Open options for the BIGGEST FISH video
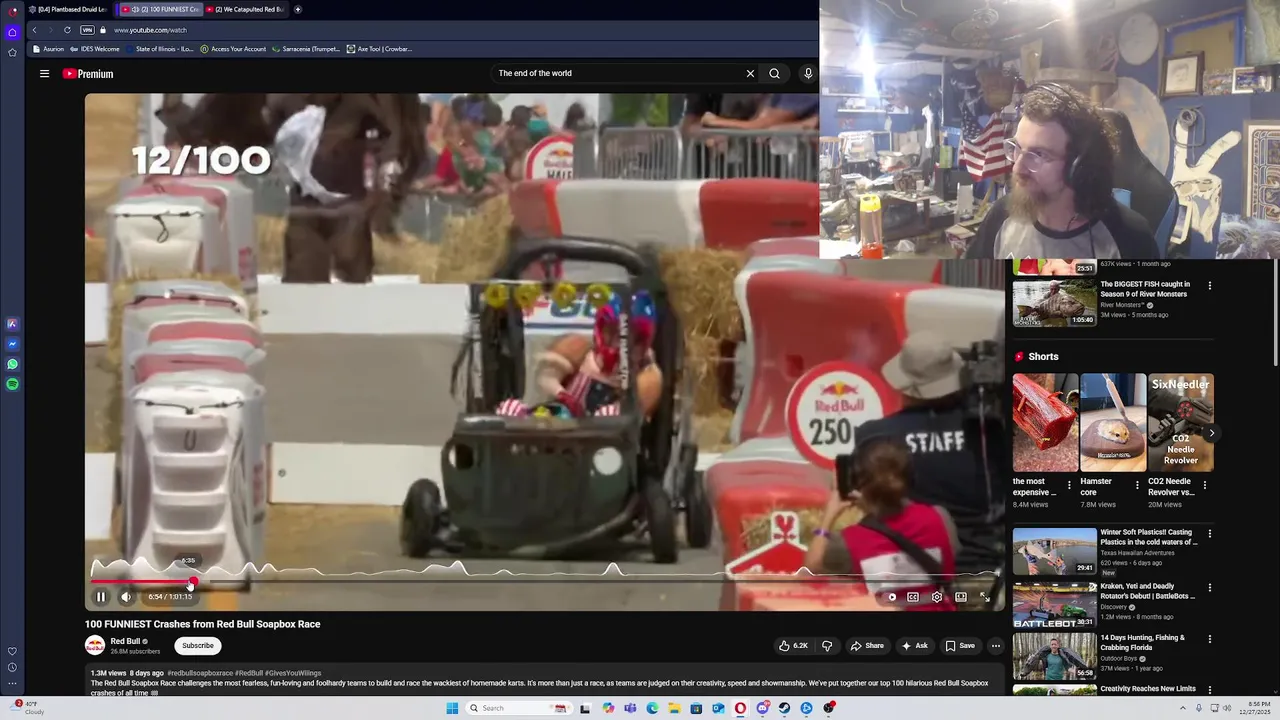Screen dimensions: 1280x720 pyautogui.click(x=1210, y=286)
